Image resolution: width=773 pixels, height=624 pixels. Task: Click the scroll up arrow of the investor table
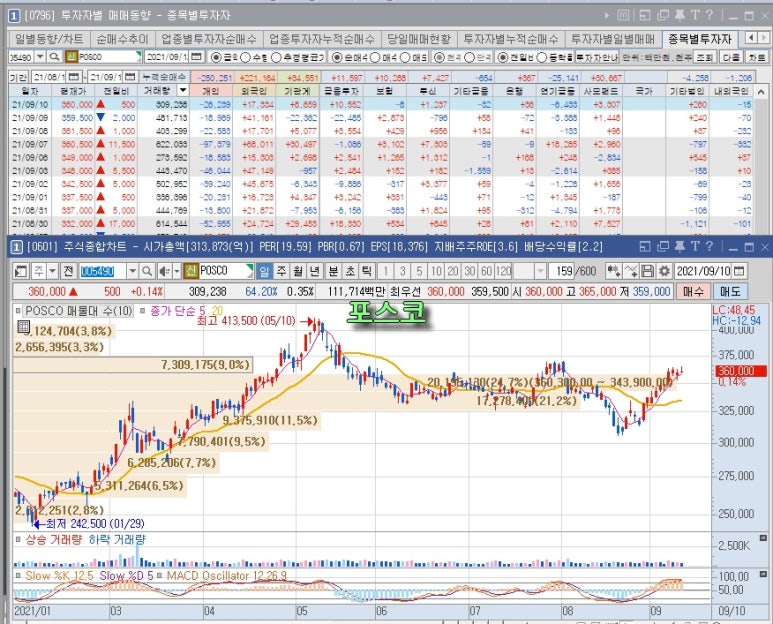click(x=761, y=92)
